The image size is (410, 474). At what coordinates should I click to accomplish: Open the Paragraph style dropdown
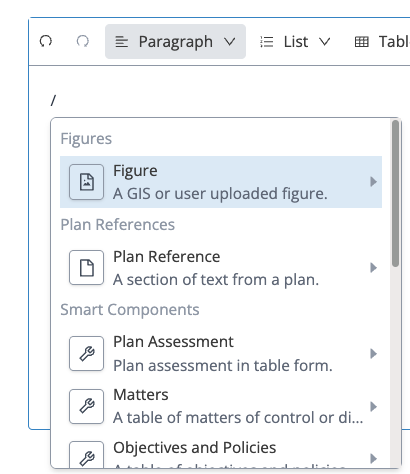coord(175,41)
